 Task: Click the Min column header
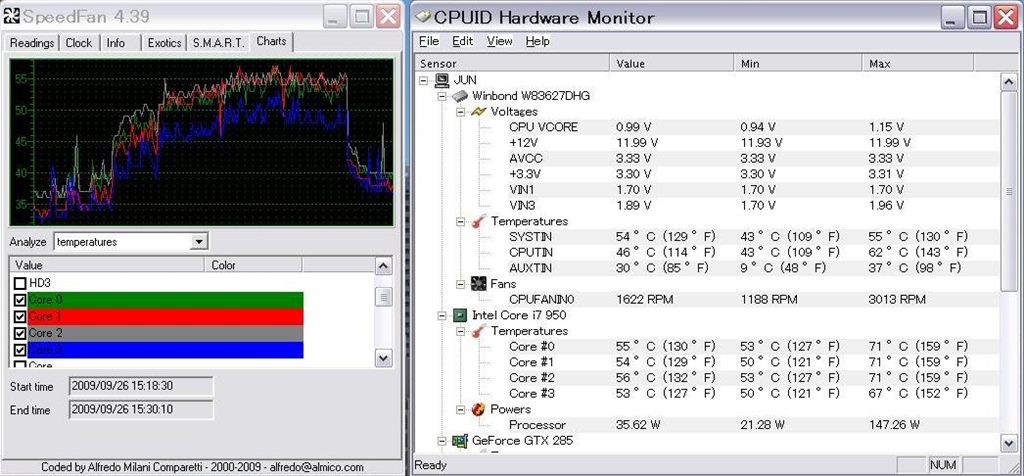pyautogui.click(x=798, y=63)
